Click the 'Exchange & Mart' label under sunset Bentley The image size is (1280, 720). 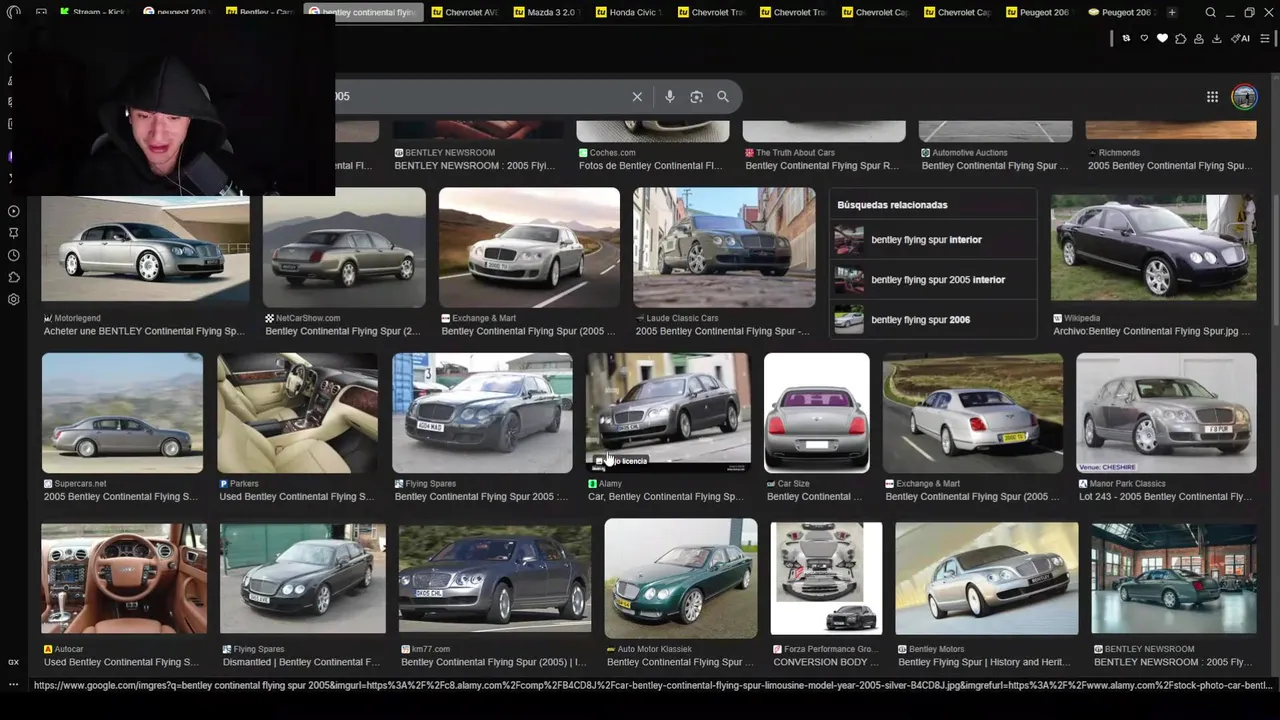(x=484, y=318)
